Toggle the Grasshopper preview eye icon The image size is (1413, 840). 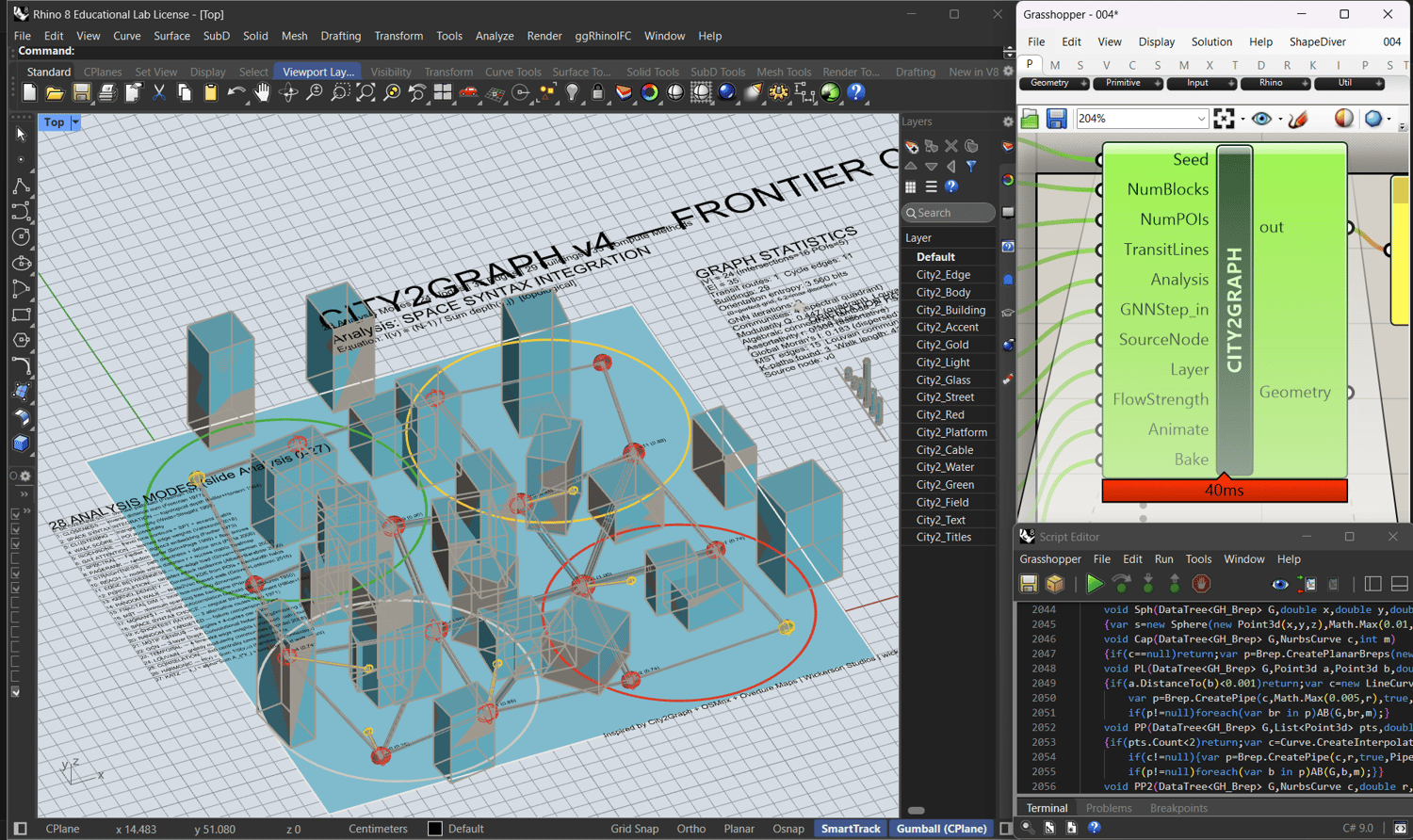click(1261, 119)
